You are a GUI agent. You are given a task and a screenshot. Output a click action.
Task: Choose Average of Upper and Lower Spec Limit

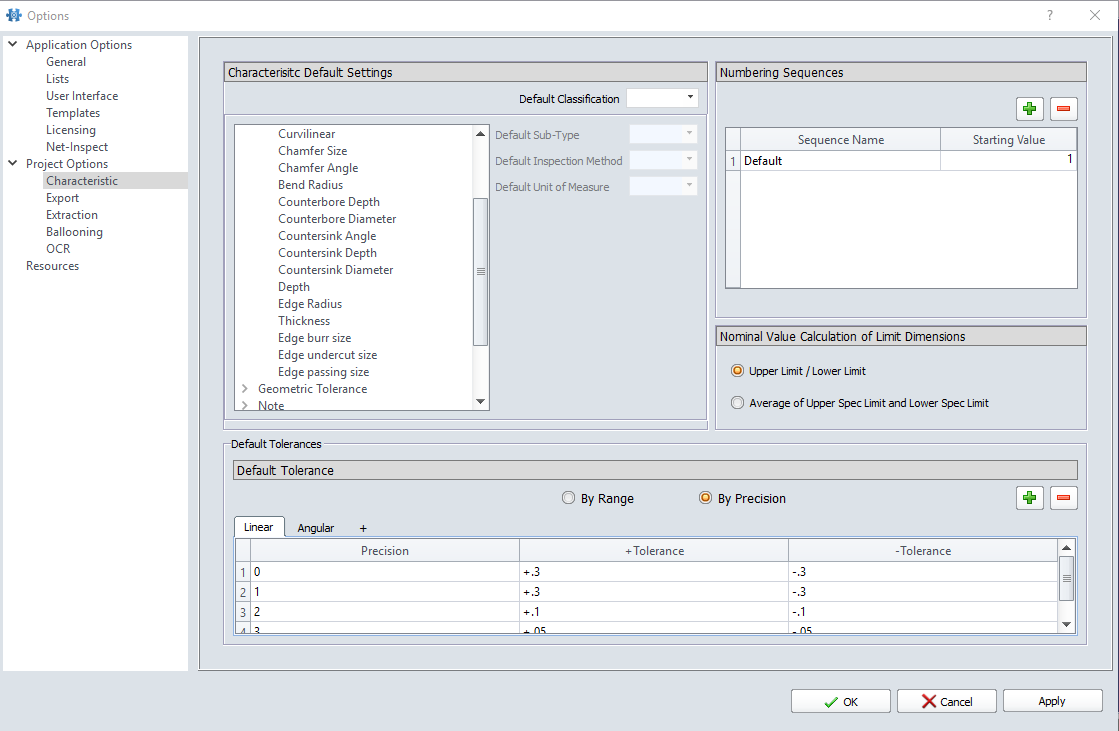[737, 402]
